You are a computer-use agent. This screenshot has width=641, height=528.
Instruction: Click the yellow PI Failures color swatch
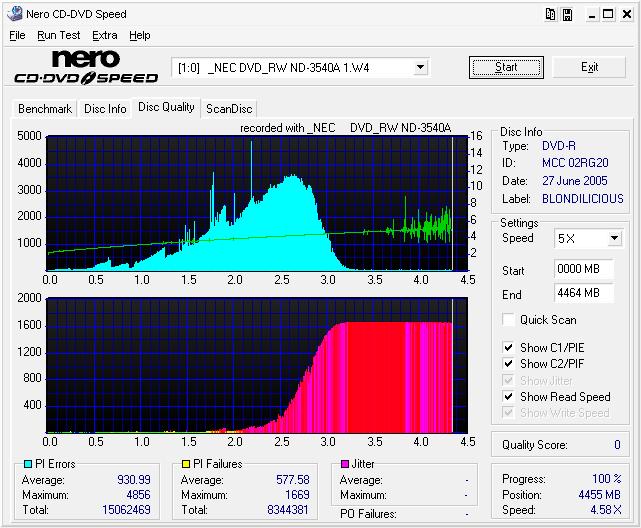tap(186, 464)
